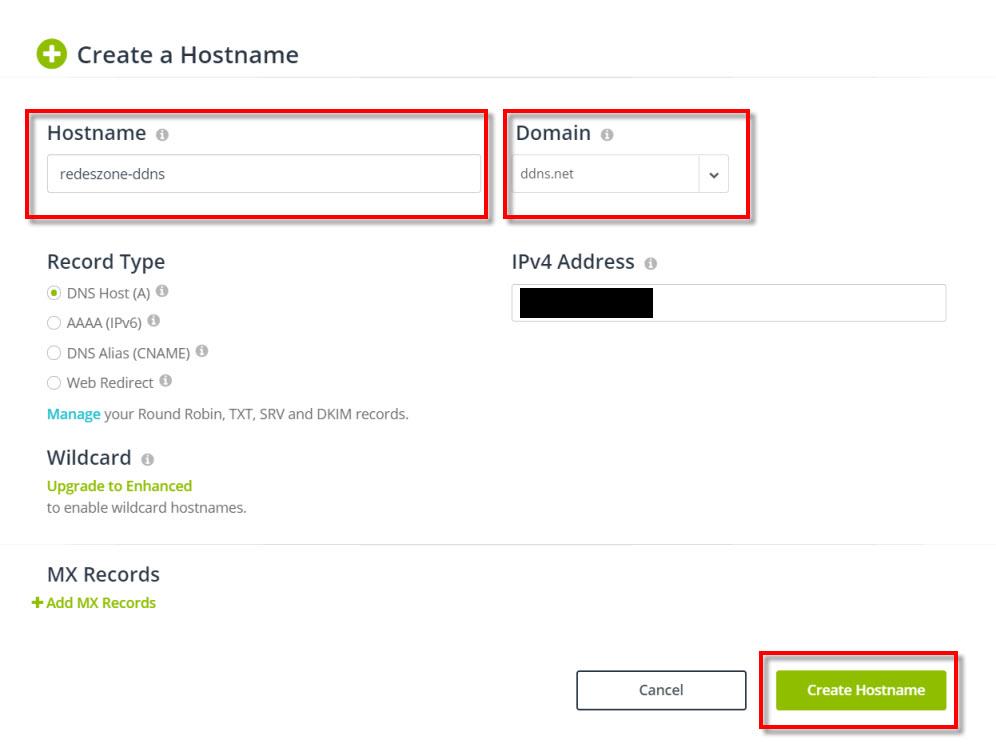996x754 pixels.
Task: Open the Manage records link
Action: (73, 414)
